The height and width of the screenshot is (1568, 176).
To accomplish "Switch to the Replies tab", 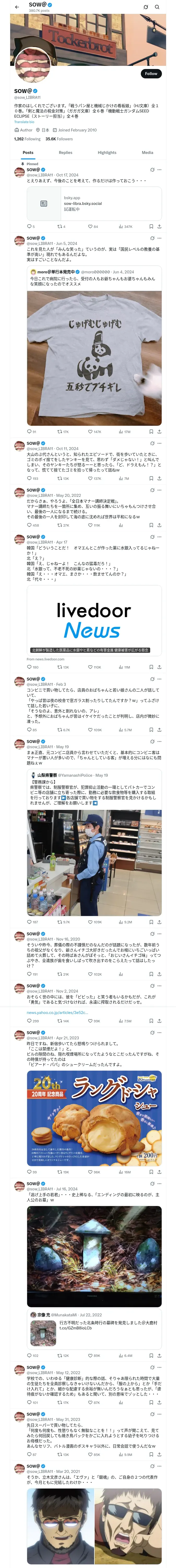I will (65, 153).
